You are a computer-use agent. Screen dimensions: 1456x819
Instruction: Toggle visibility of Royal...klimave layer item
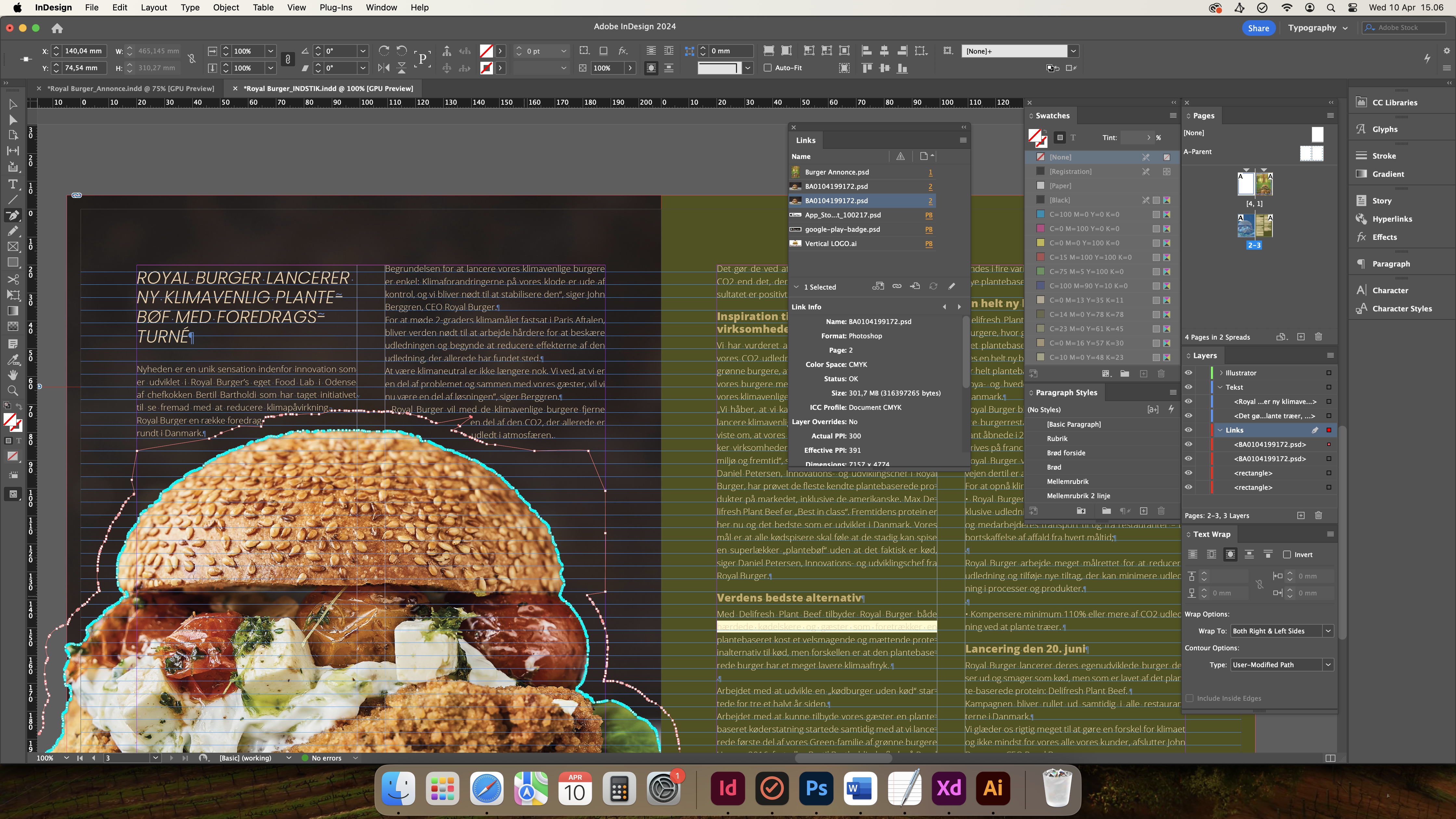click(1189, 401)
